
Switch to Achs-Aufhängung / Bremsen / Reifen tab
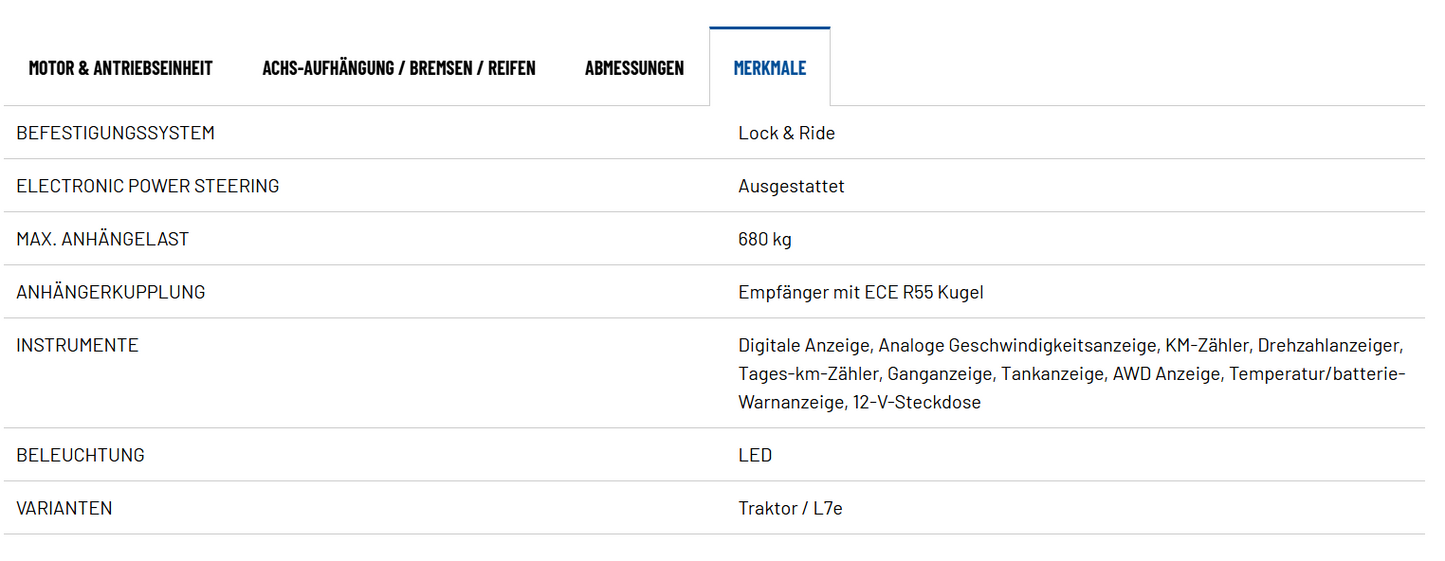pyautogui.click(x=399, y=68)
